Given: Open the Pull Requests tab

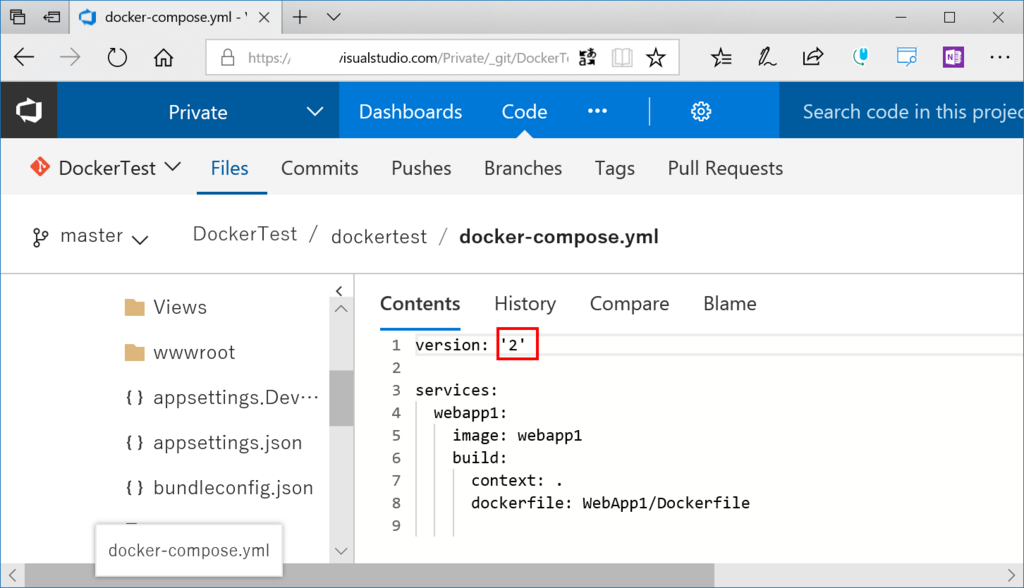Looking at the screenshot, I should tap(725, 169).
